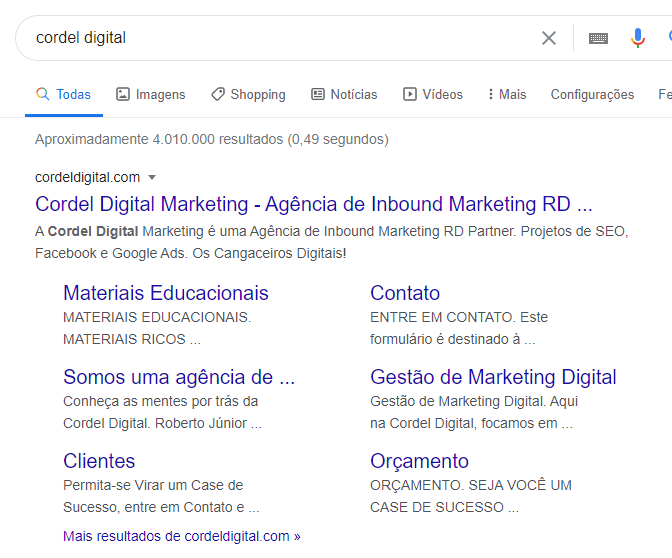Viewport: 672px width, 558px height.
Task: Click the MATERIAIS EDUCACIONAIS. snippet text
Action: 157,328
